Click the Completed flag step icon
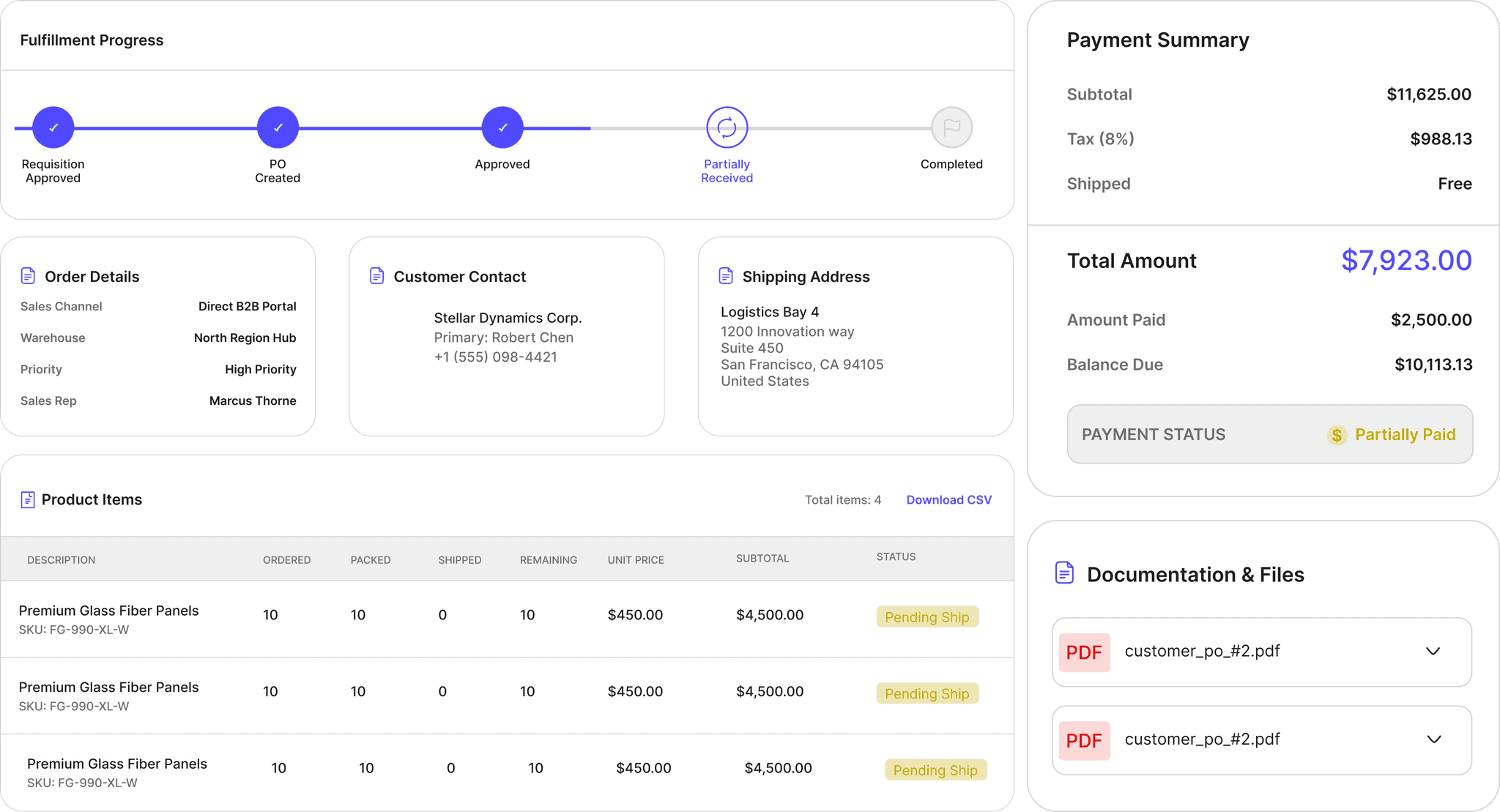Screen dimensions: 1500x812 (951, 127)
